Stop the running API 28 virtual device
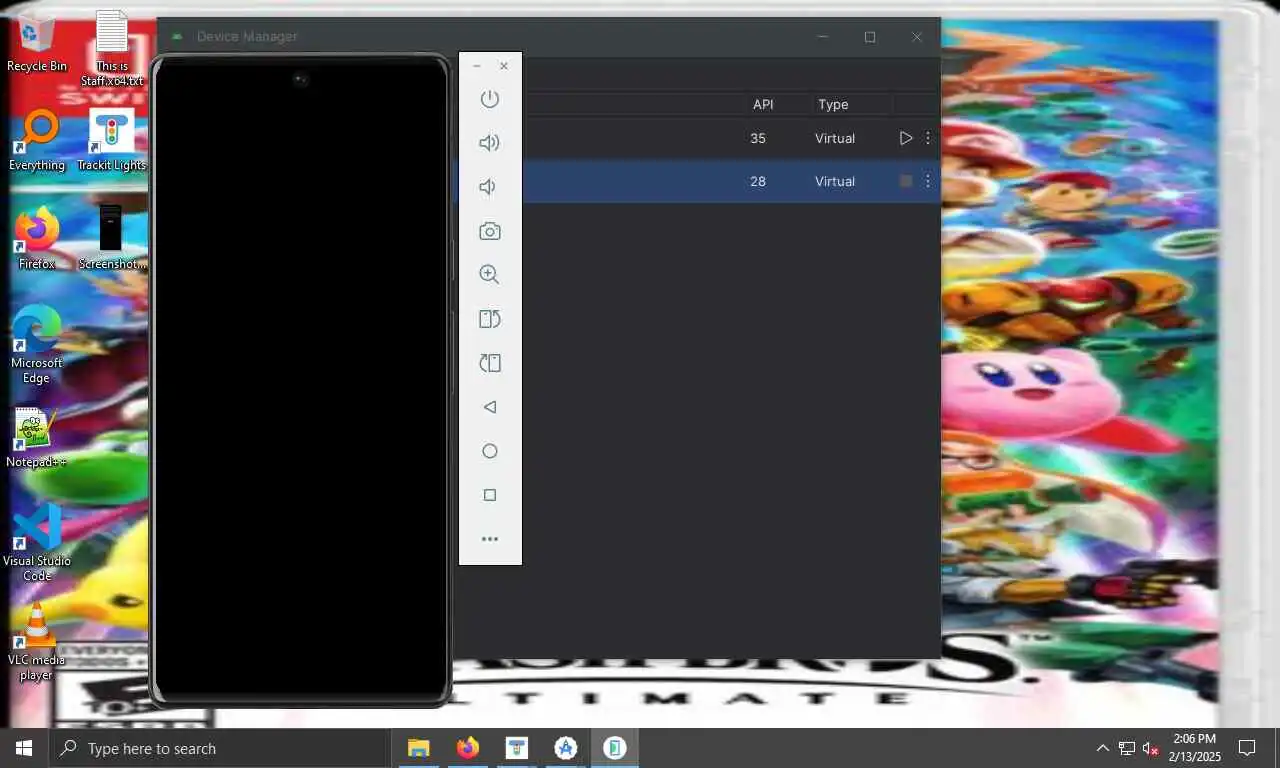Image resolution: width=1280 pixels, height=768 pixels. tap(905, 181)
